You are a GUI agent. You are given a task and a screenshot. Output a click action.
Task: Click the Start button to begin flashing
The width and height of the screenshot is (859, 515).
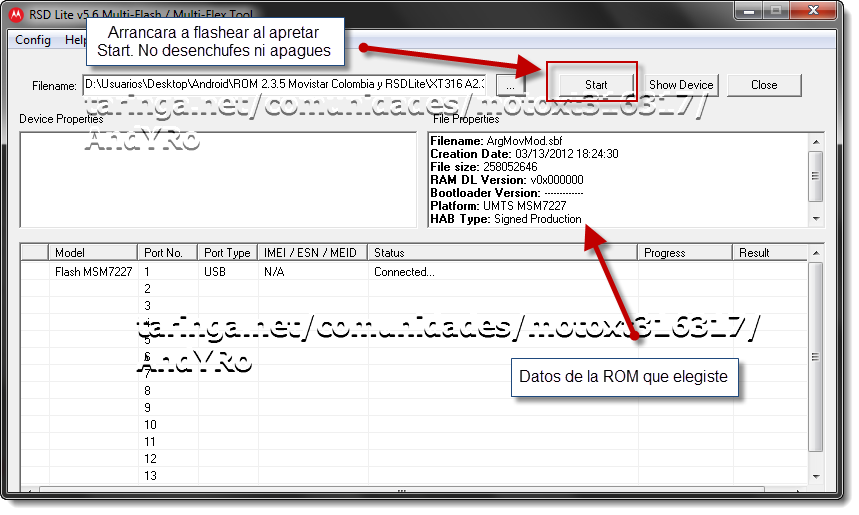(596, 85)
